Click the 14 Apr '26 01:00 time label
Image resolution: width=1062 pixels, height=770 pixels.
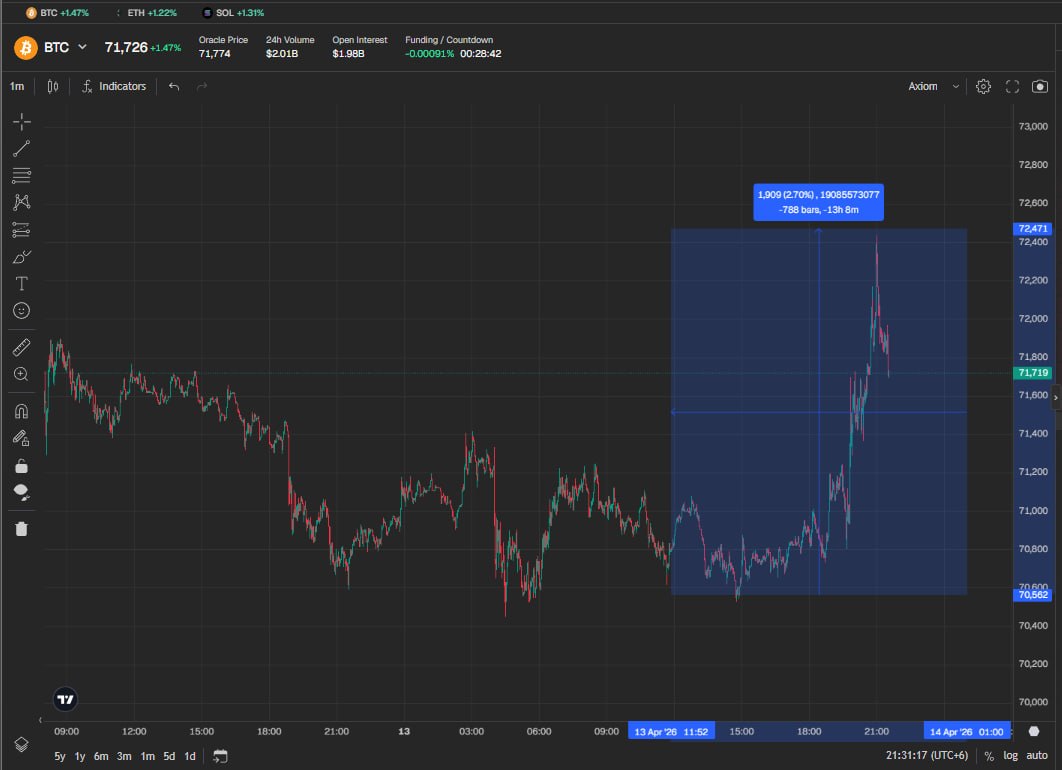[967, 731]
